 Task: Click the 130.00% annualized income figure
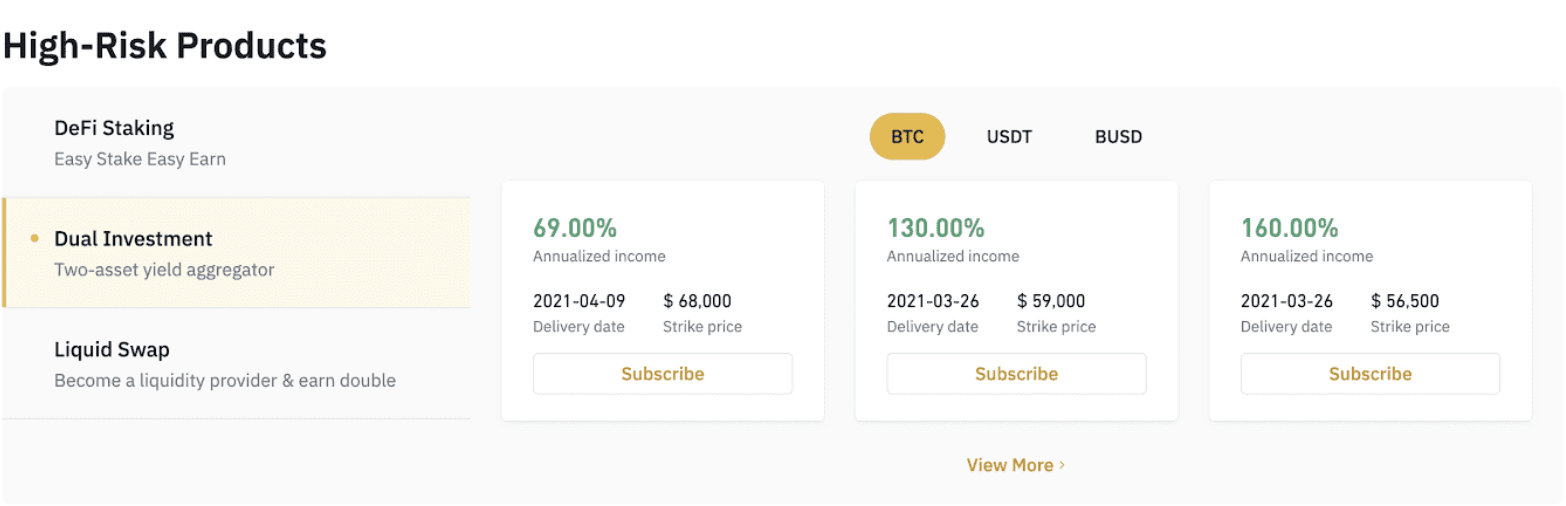tap(936, 227)
